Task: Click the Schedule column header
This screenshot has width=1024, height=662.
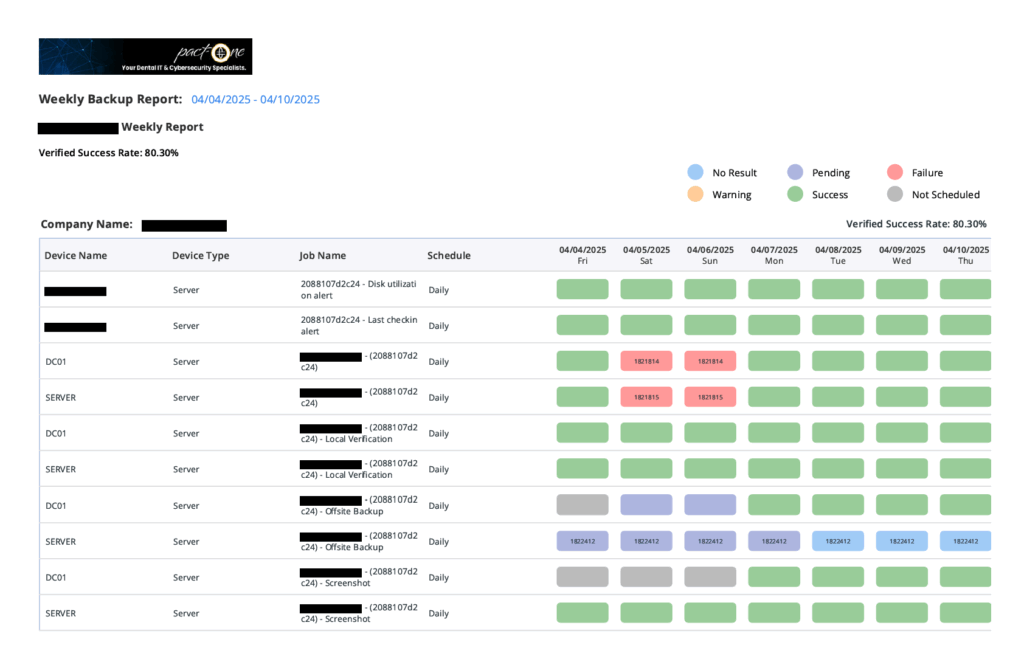Action: point(448,255)
